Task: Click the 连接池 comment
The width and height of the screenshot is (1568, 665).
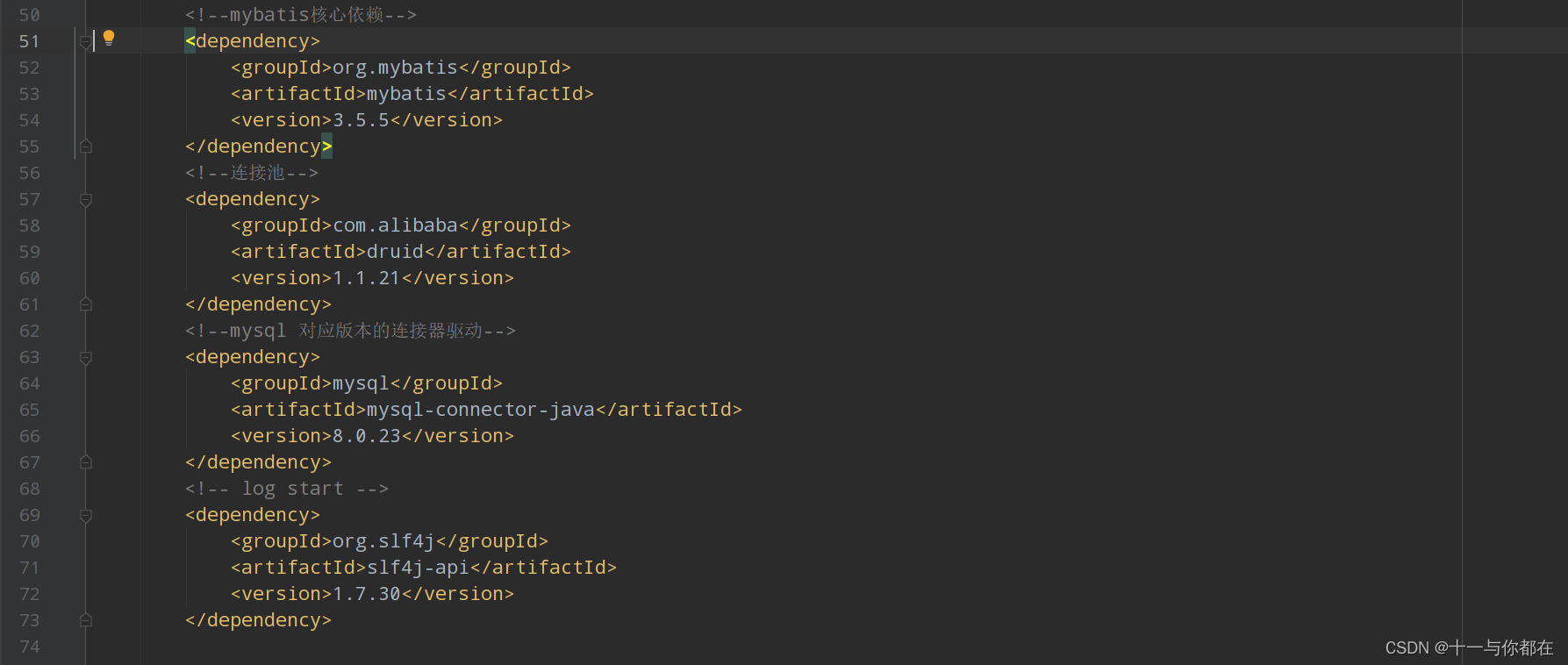Action: pos(252,173)
